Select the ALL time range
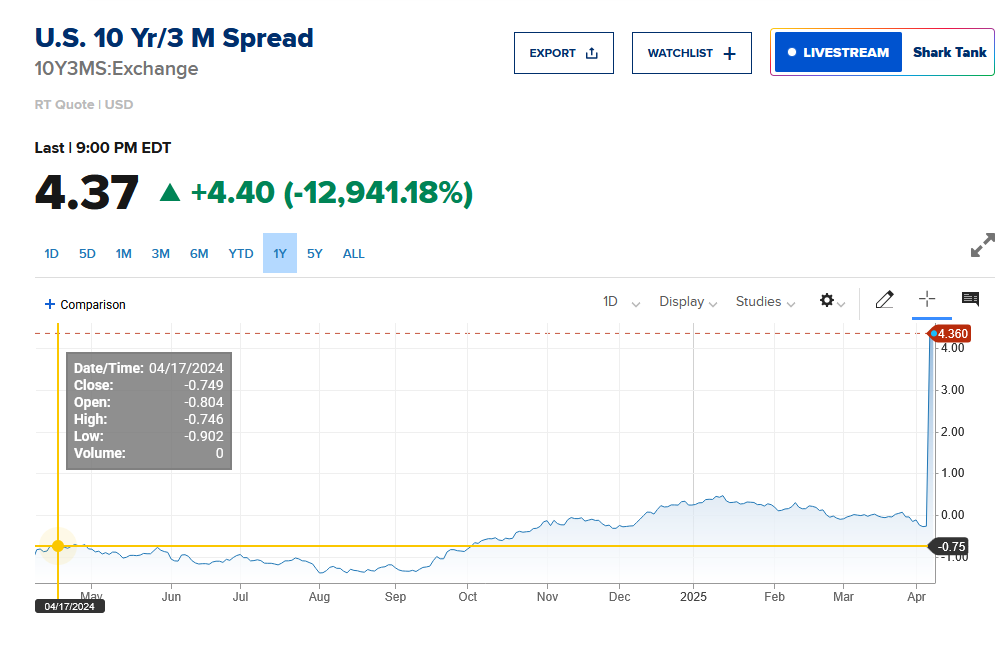This screenshot has height=650, width=1007. [354, 254]
